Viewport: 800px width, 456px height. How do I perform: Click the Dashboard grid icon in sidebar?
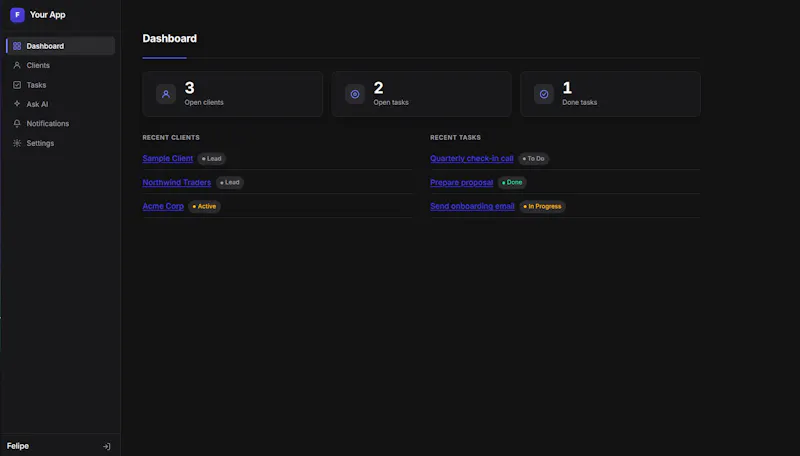[x=17, y=46]
